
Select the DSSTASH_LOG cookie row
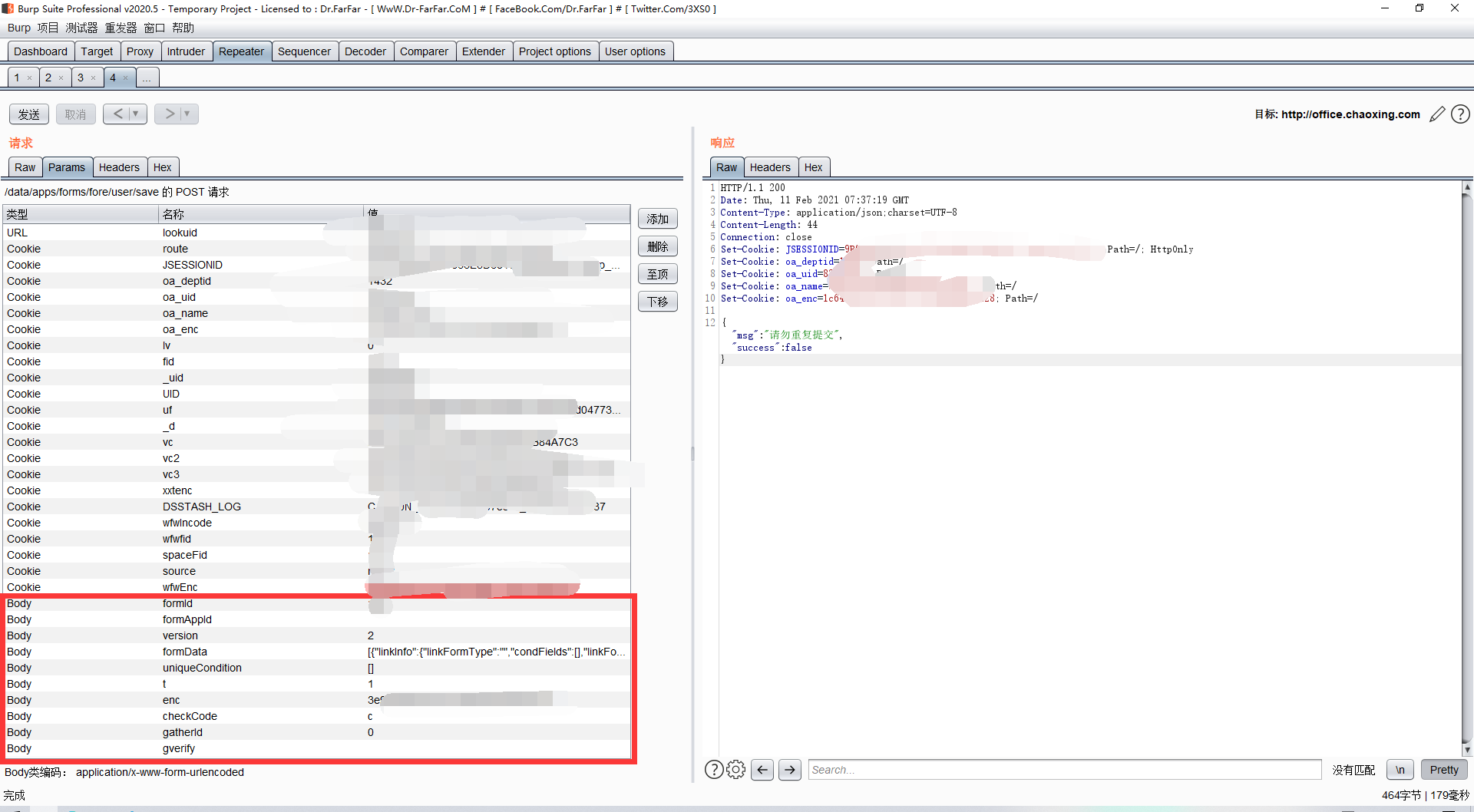coord(317,507)
